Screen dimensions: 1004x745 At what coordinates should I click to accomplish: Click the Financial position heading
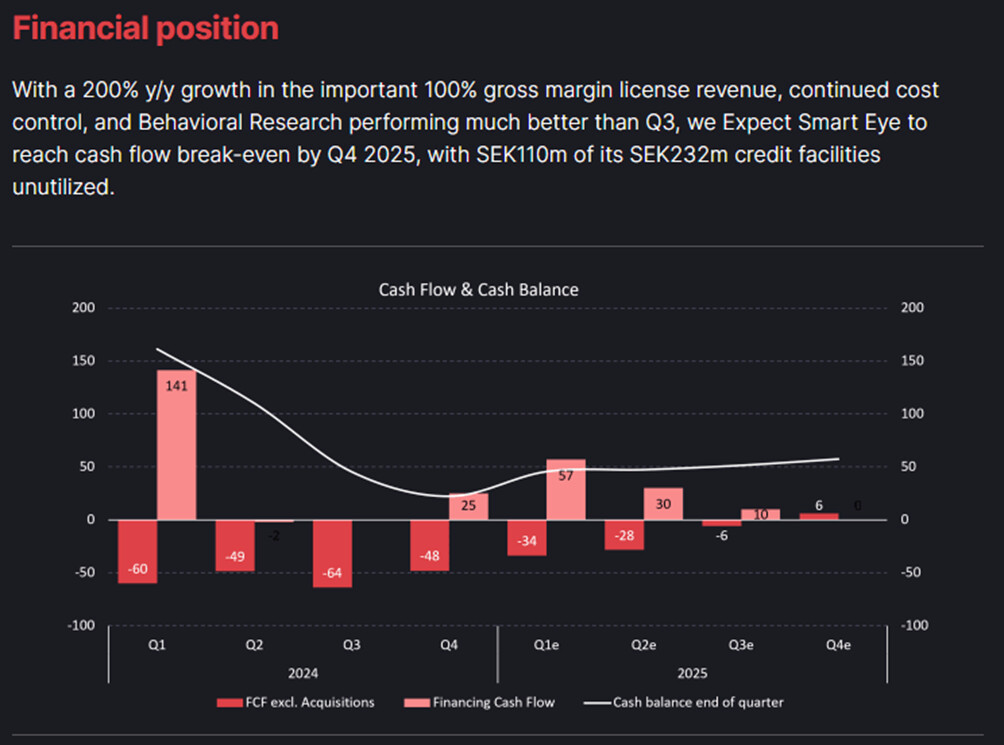(x=146, y=29)
